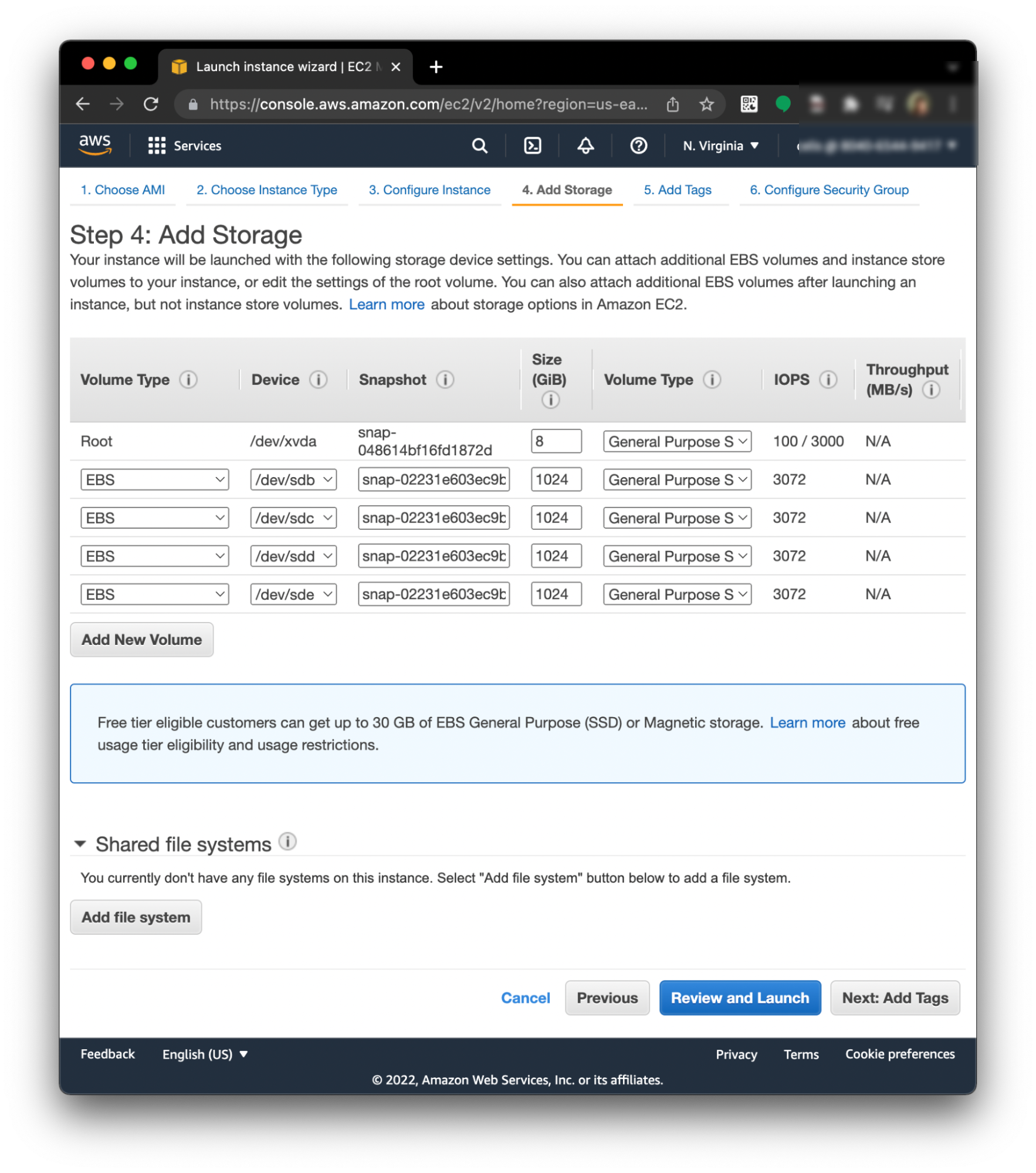Open the Services grid menu
Image resolution: width=1036 pixels, height=1173 pixels.
tap(157, 146)
